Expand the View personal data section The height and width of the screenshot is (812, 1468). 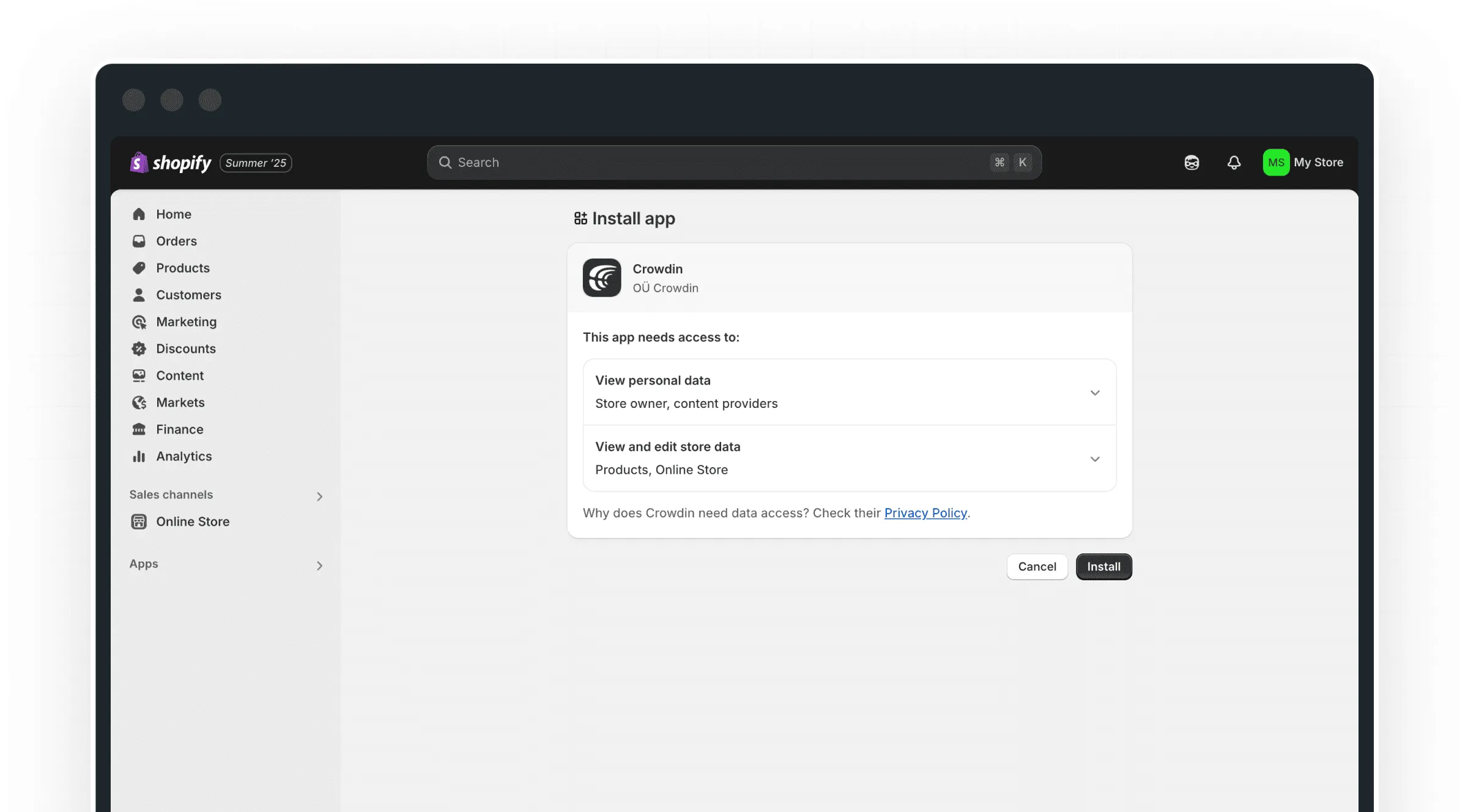click(x=1095, y=393)
